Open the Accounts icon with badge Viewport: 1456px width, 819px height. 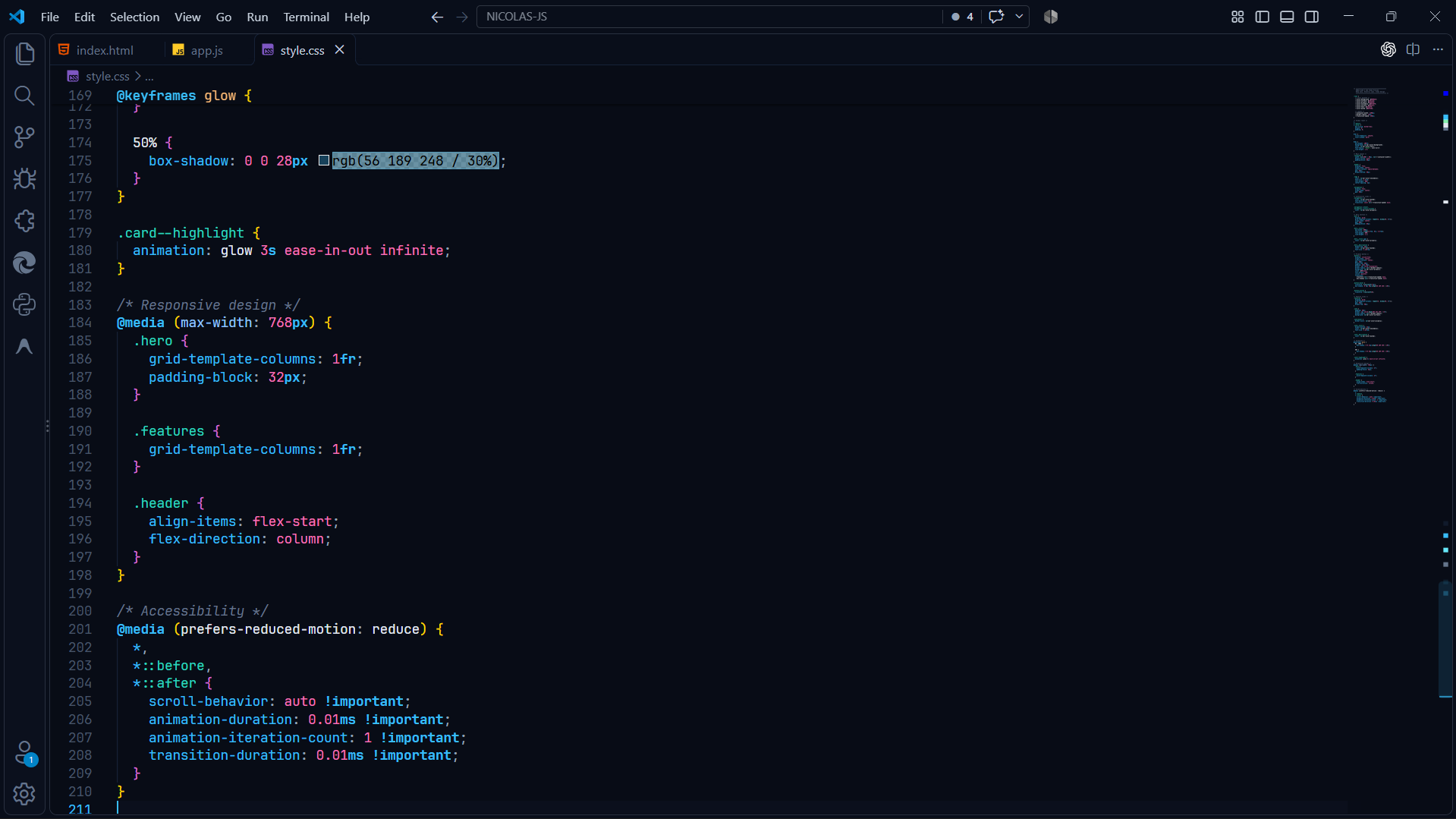pyautogui.click(x=24, y=753)
